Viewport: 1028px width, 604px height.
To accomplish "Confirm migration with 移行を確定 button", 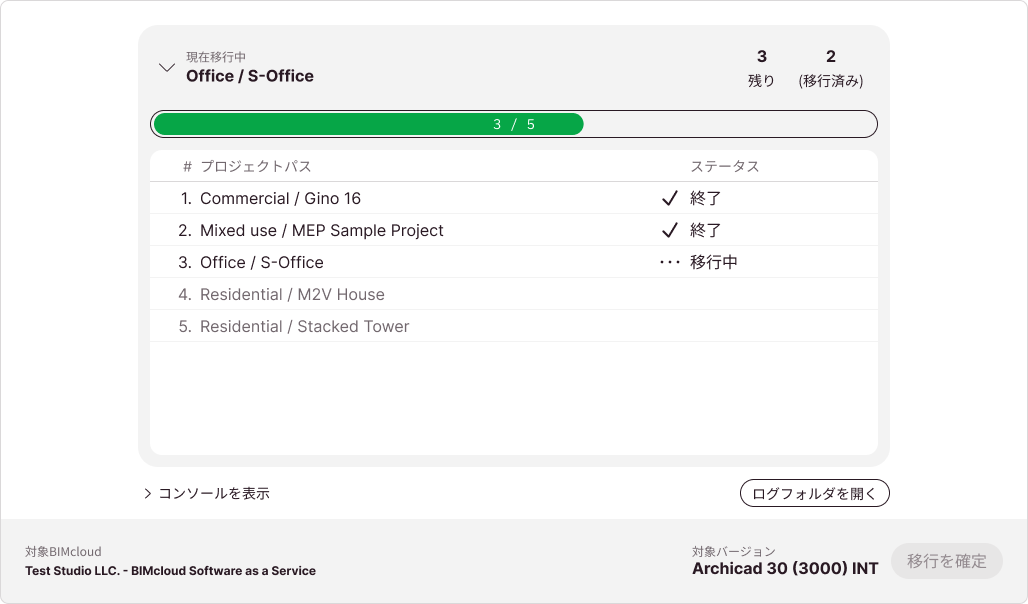I will pyautogui.click(x=947, y=561).
